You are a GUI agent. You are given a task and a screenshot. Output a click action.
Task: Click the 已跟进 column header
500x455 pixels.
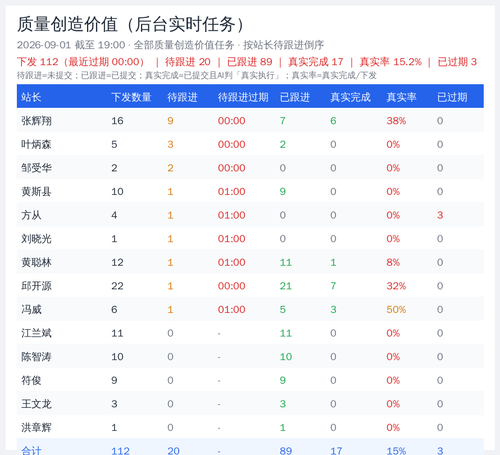(295, 97)
